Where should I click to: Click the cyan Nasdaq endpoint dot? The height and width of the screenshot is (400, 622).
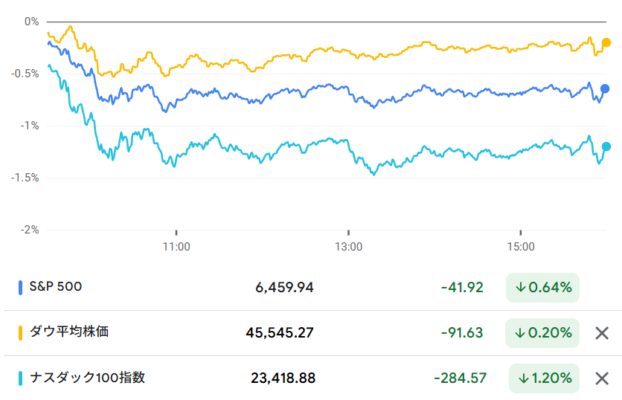tap(606, 146)
